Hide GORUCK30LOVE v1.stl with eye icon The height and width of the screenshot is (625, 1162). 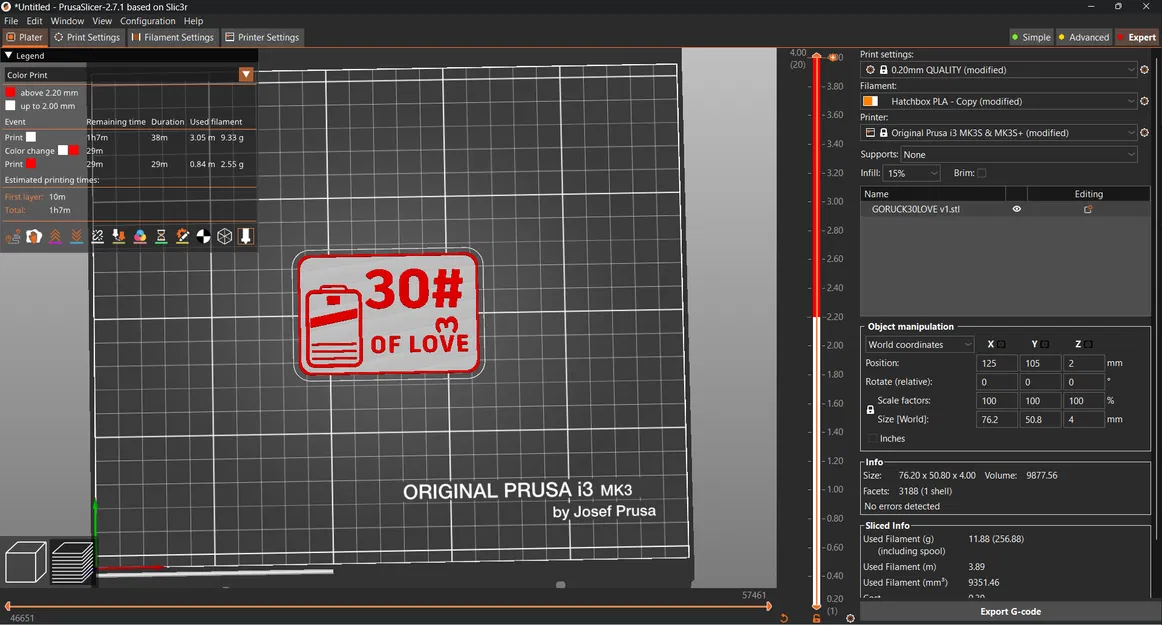(x=1016, y=210)
